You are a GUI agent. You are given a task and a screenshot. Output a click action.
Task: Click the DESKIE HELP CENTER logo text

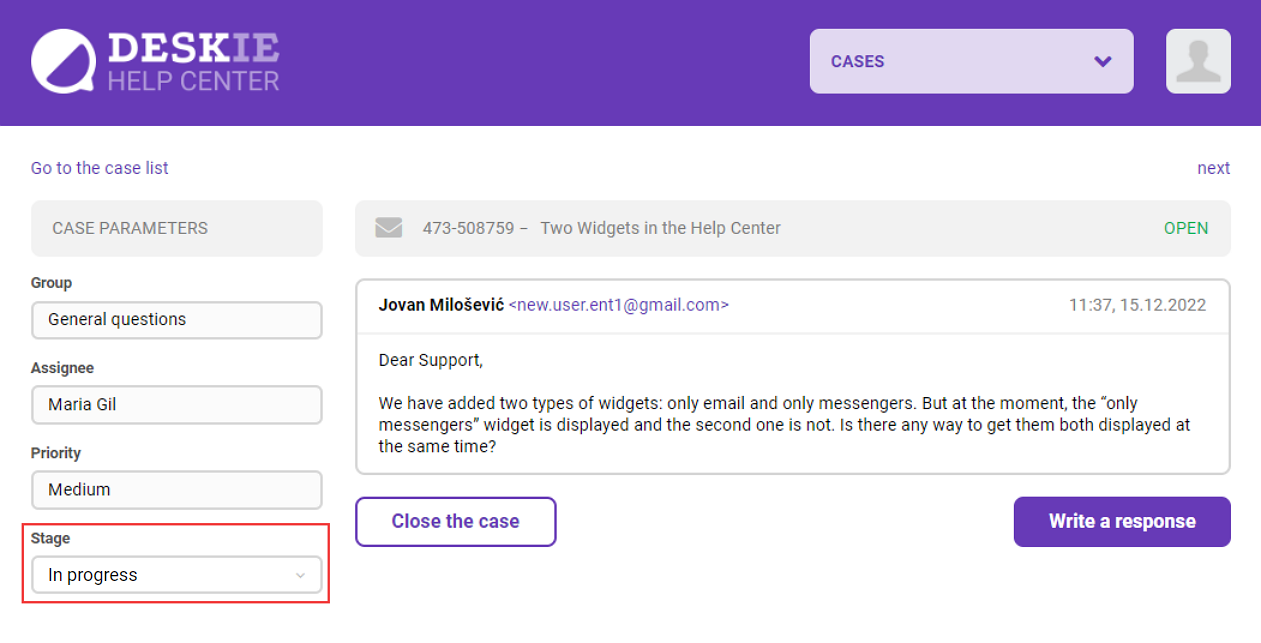(193, 62)
